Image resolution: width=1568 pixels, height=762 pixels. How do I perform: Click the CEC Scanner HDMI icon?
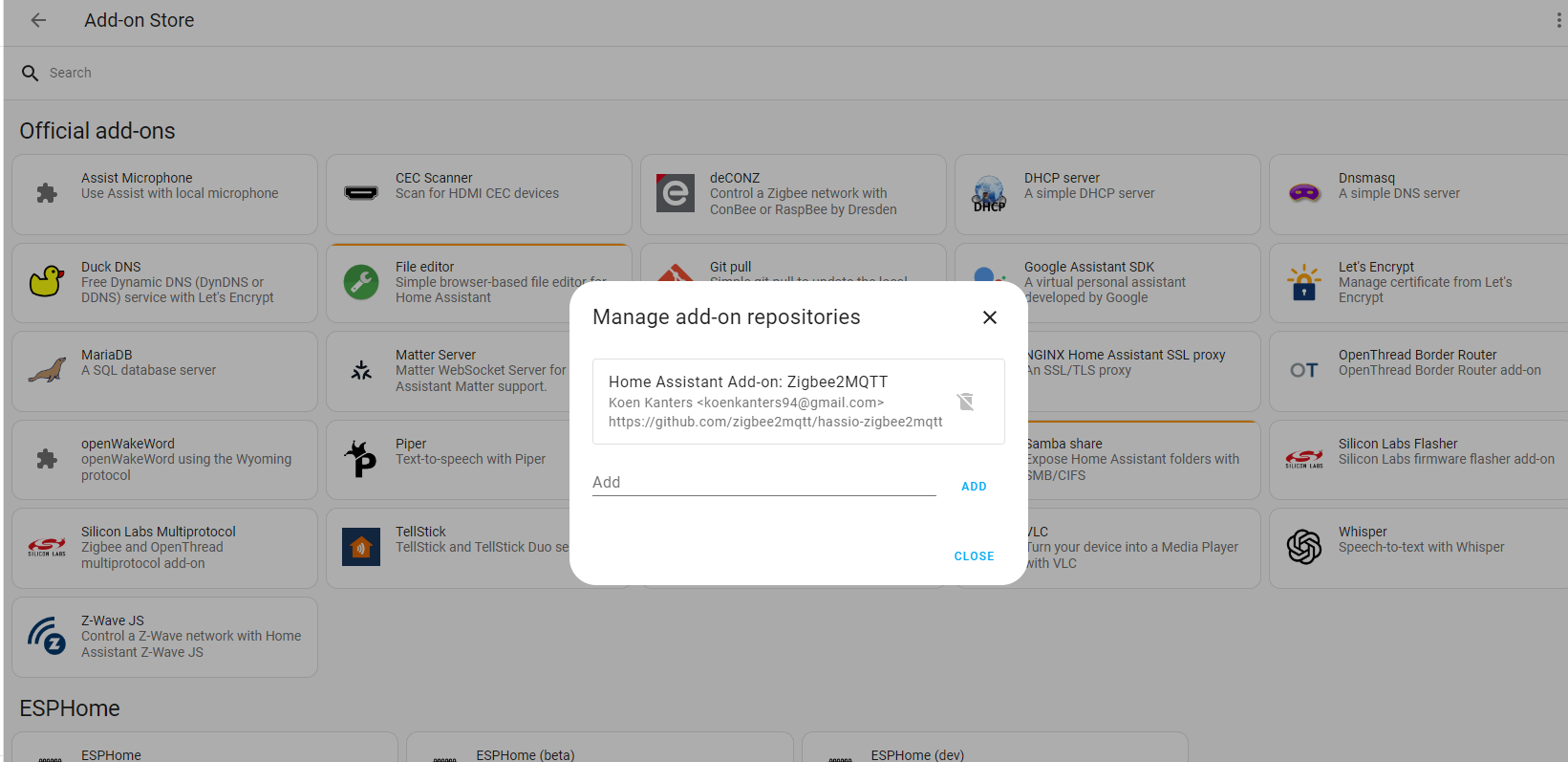(361, 194)
